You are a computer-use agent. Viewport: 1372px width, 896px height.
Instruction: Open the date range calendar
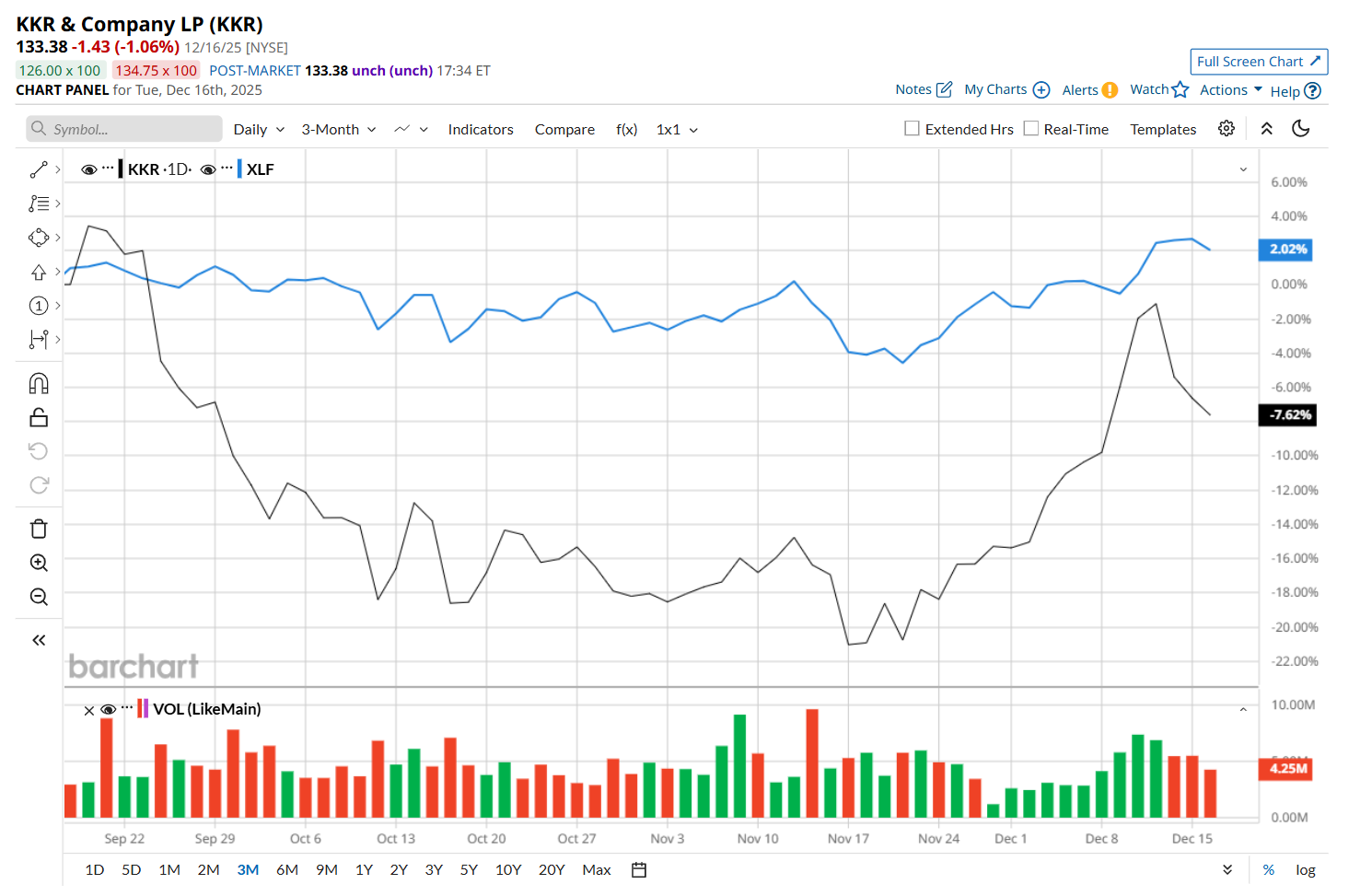click(639, 870)
